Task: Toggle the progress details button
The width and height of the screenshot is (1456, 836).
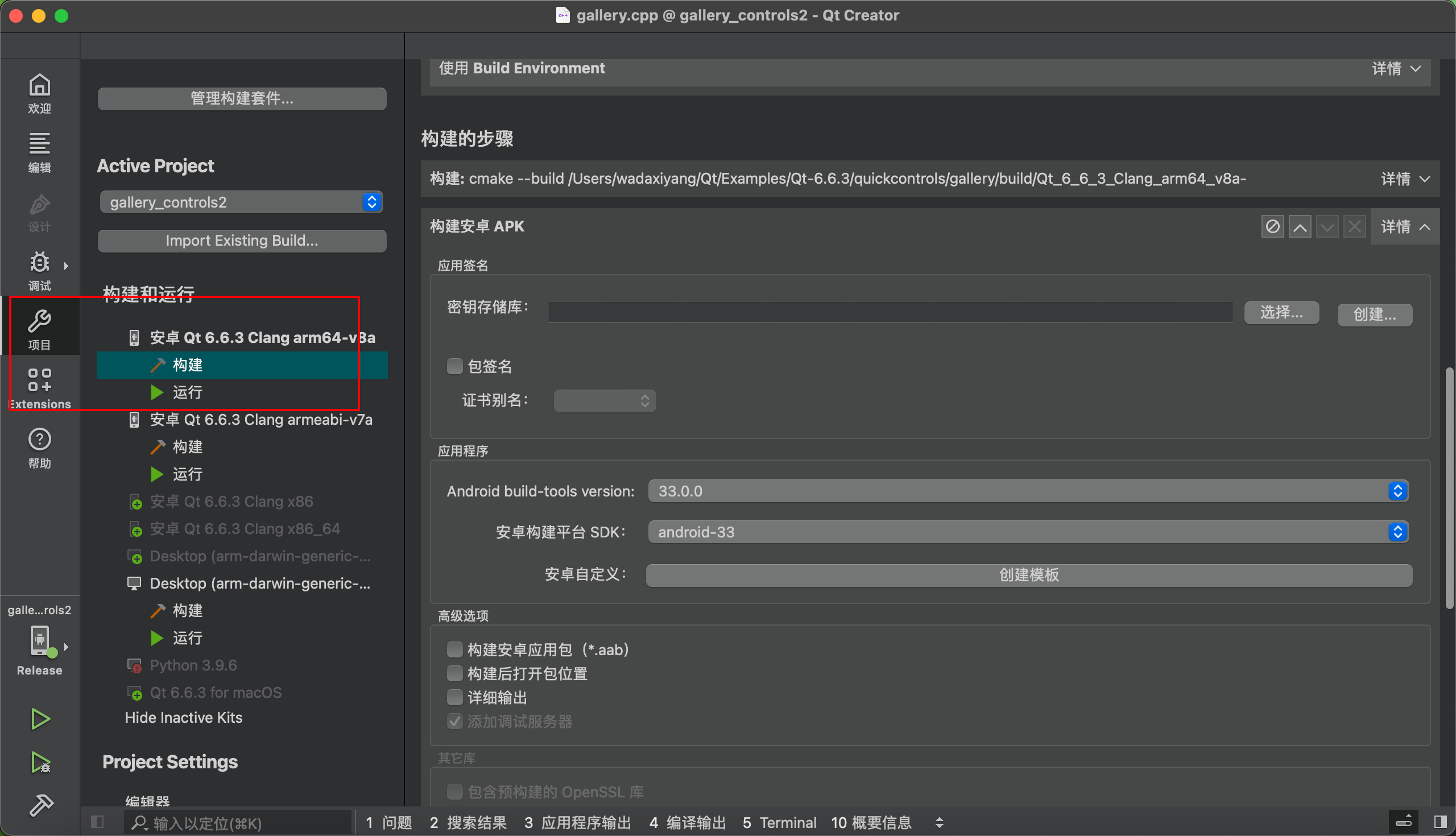Action: tap(1403, 822)
